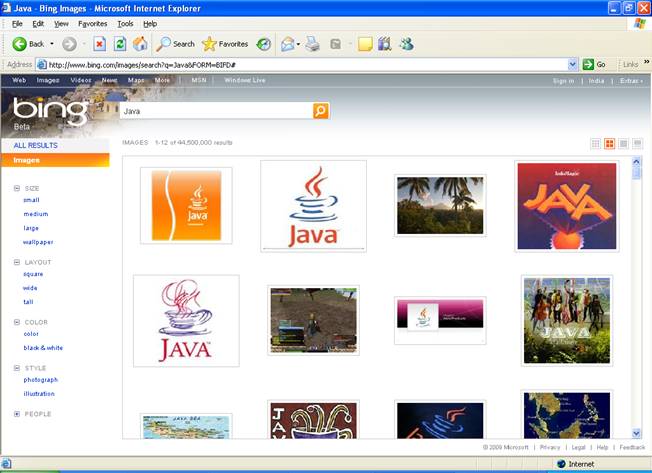Open the Favorites menu
Image resolution: width=652 pixels, height=473 pixels.
[93, 24]
